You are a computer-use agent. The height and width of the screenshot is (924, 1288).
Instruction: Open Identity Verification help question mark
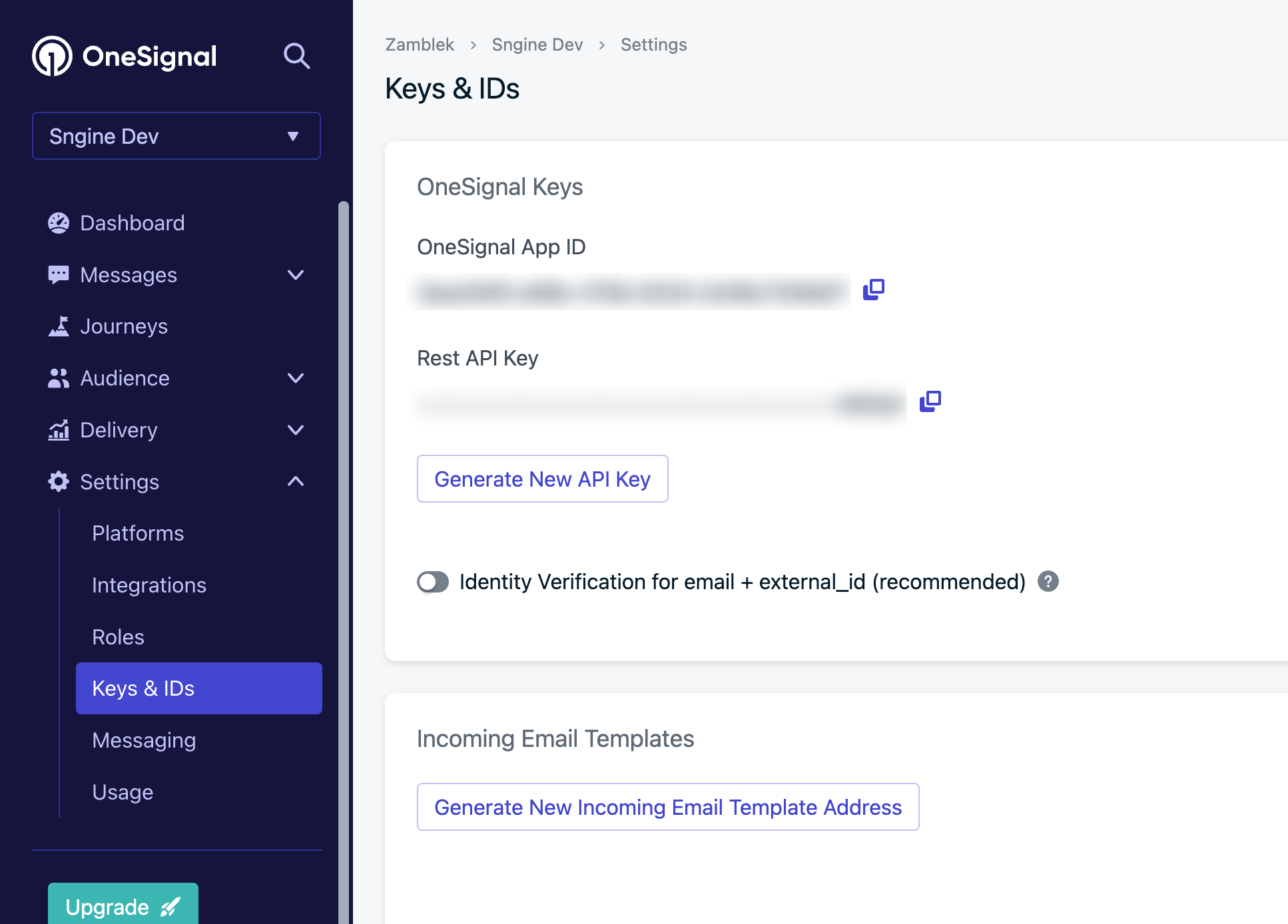click(1048, 582)
